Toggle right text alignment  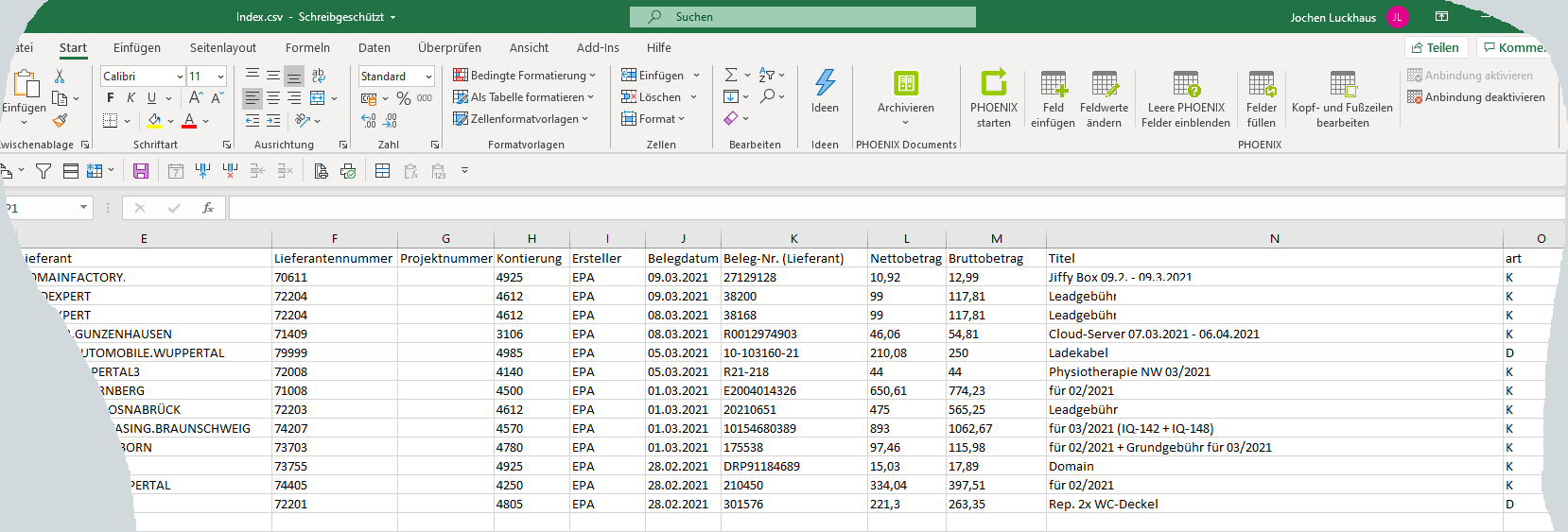(294, 98)
